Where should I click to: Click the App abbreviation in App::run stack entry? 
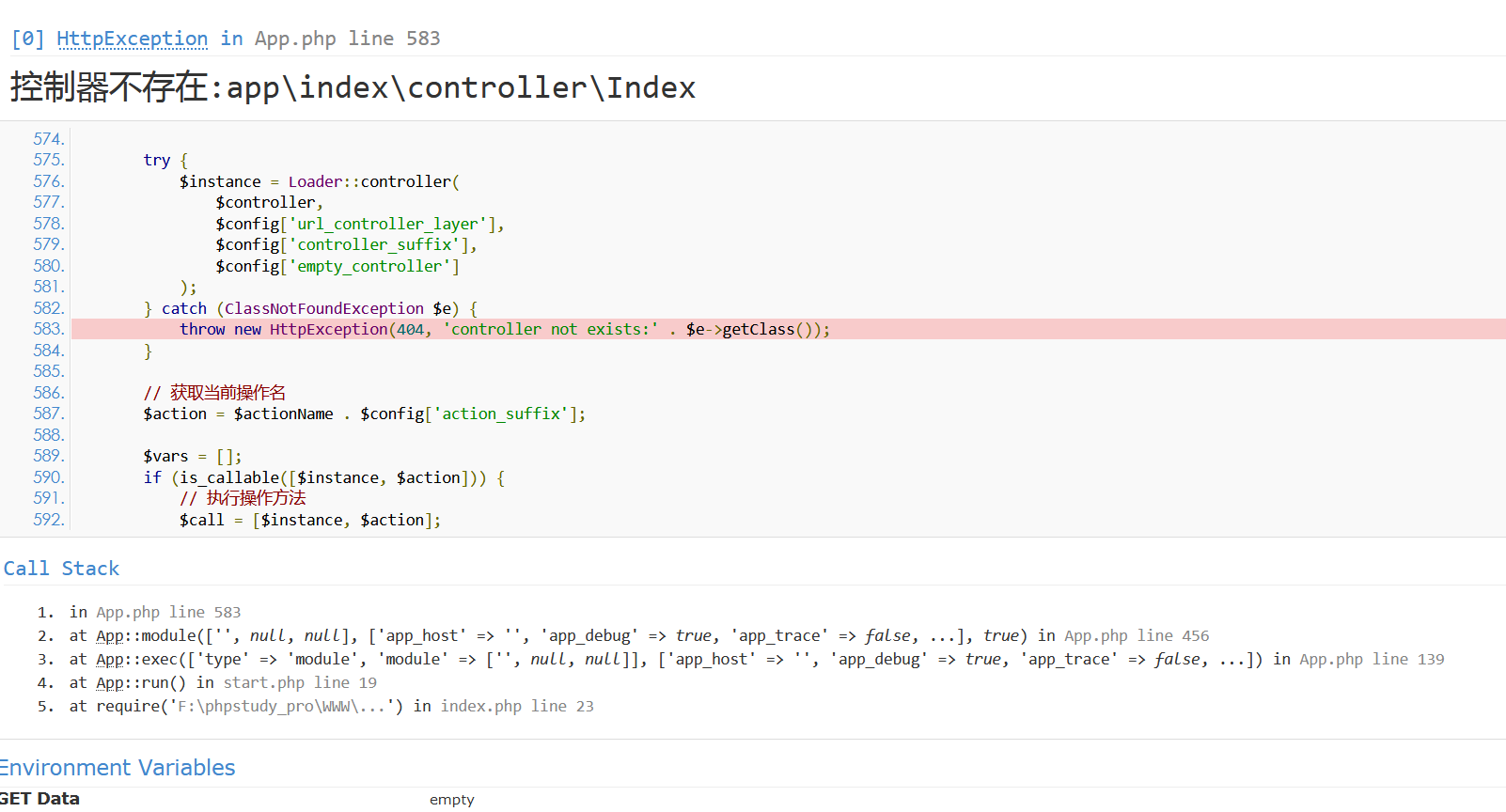(x=109, y=683)
